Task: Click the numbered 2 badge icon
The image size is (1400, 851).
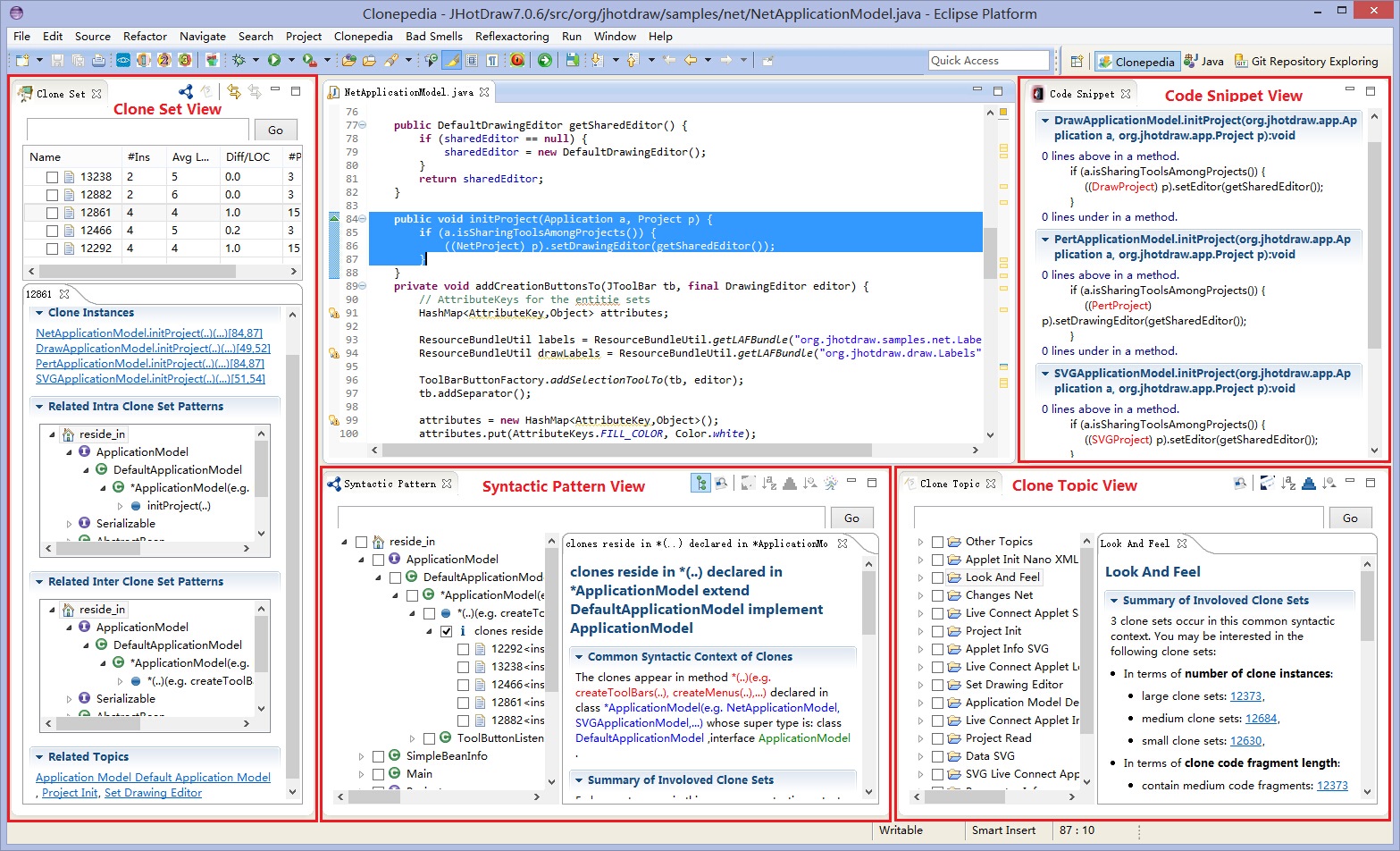Action: [x=164, y=60]
